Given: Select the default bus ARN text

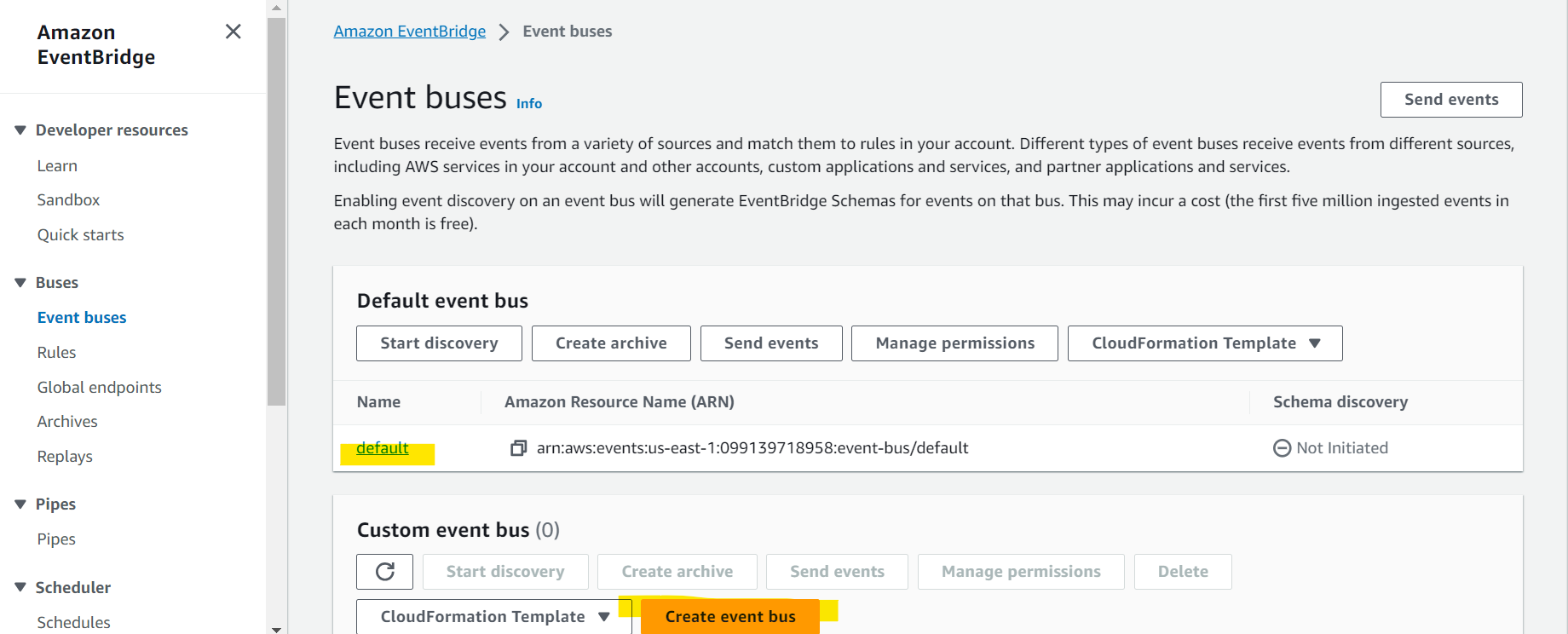Looking at the screenshot, I should [x=752, y=448].
